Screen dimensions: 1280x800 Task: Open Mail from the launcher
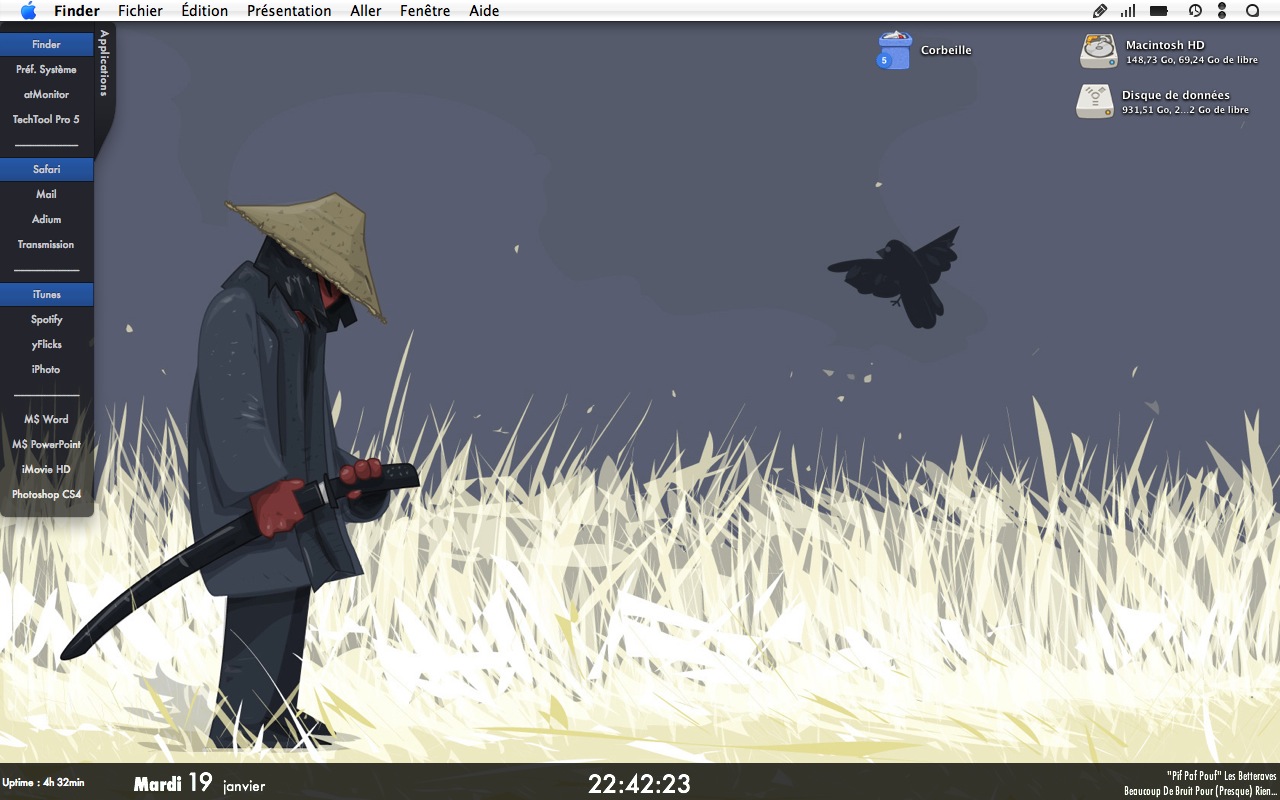pos(47,194)
